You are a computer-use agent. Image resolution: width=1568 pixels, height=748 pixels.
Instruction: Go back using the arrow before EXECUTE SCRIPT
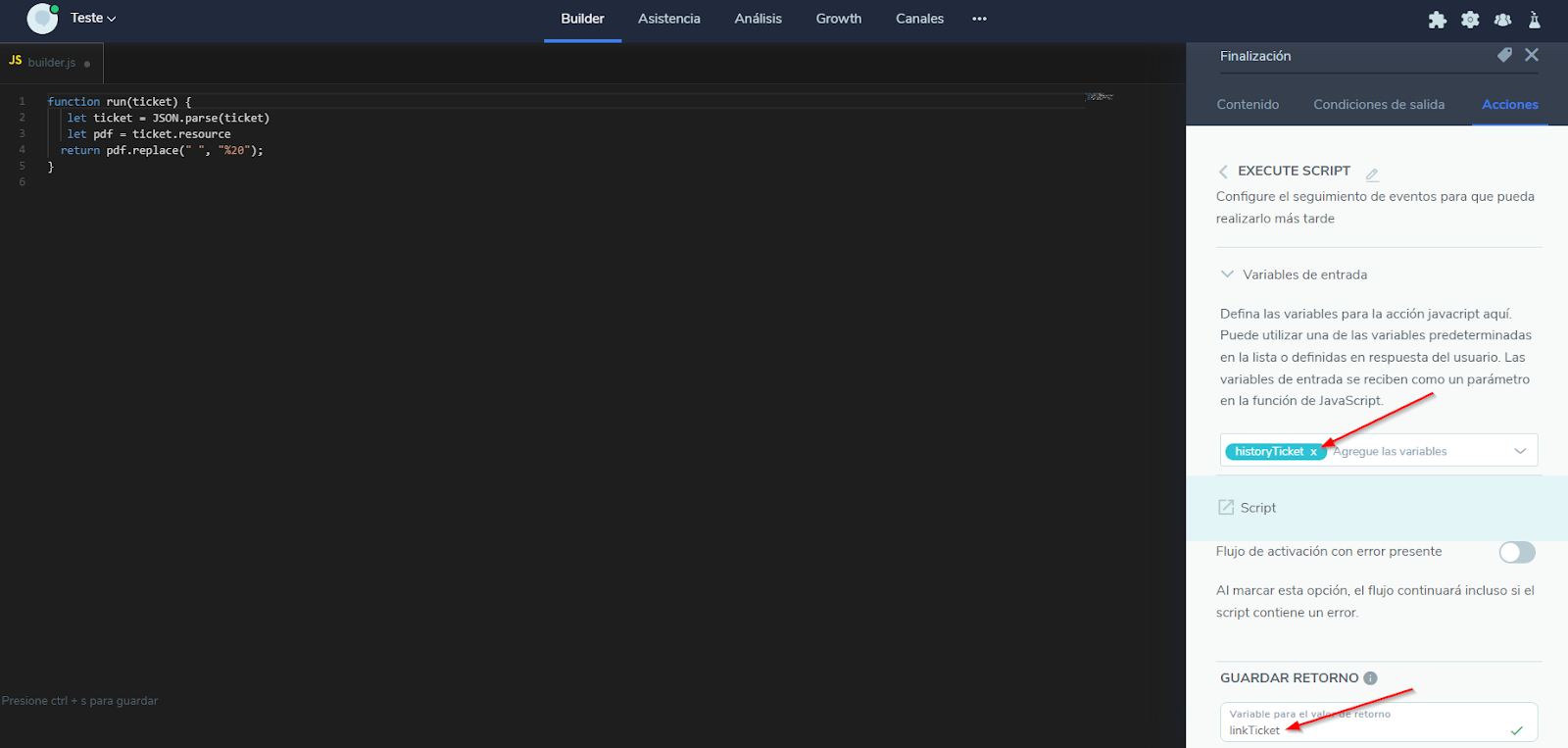click(x=1223, y=172)
